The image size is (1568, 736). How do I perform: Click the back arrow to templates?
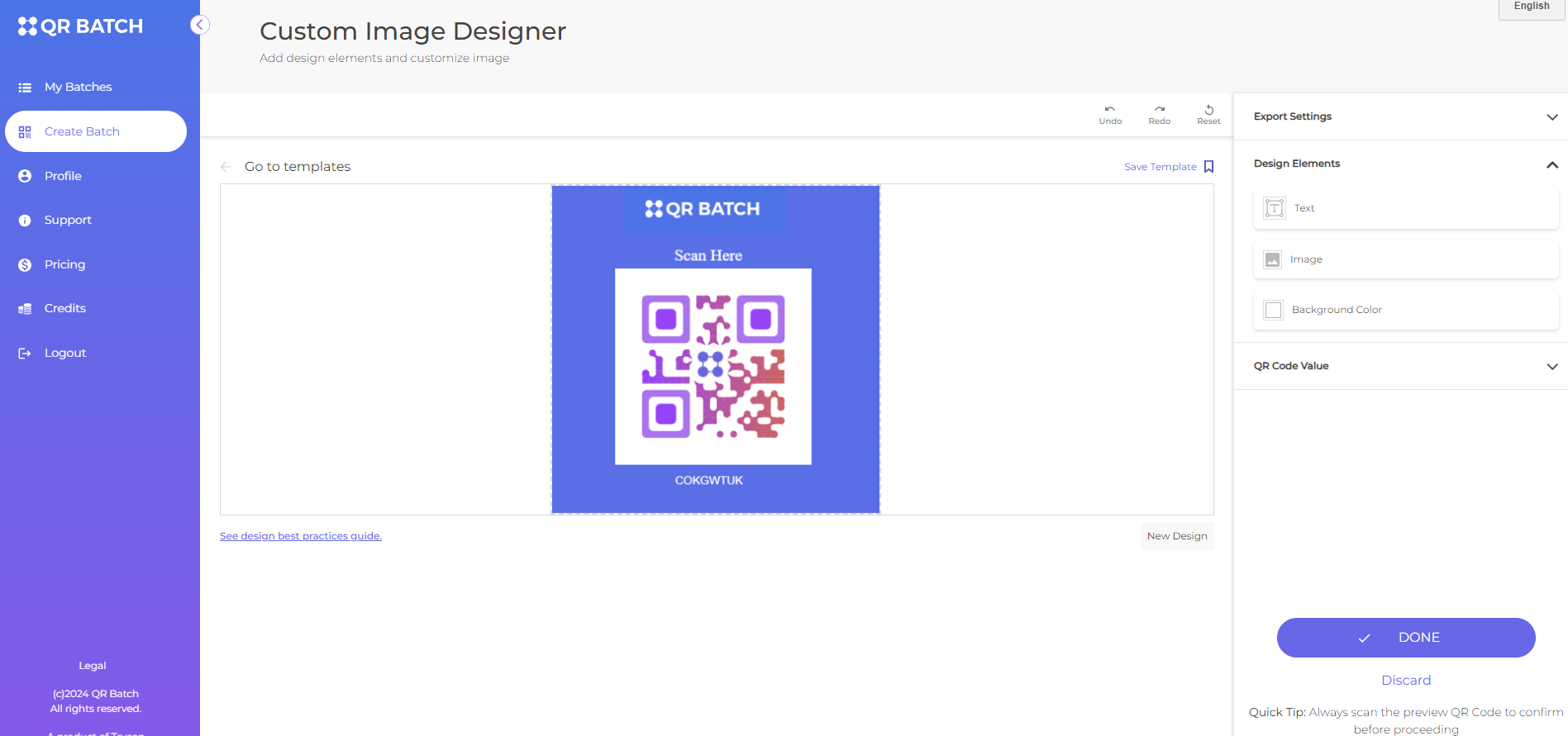226,167
